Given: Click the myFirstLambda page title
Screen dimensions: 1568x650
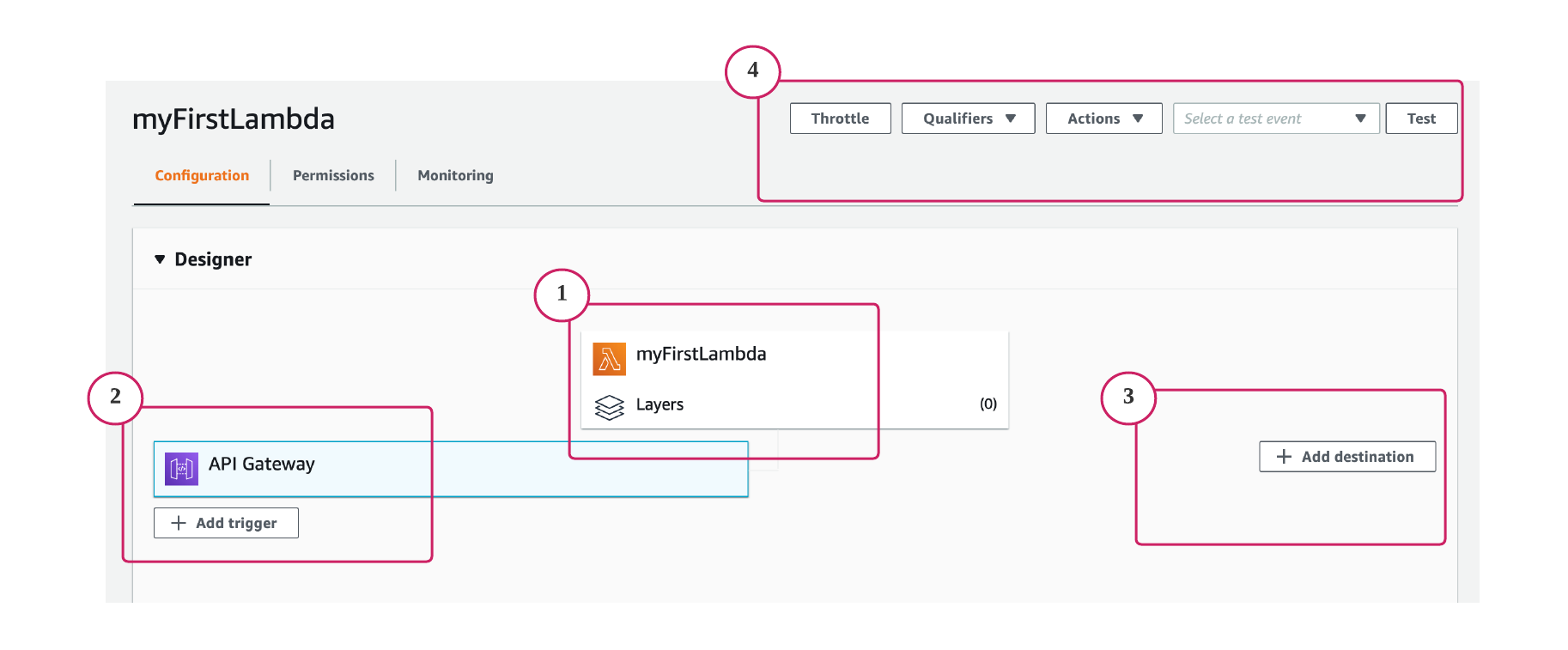Looking at the screenshot, I should pyautogui.click(x=234, y=118).
